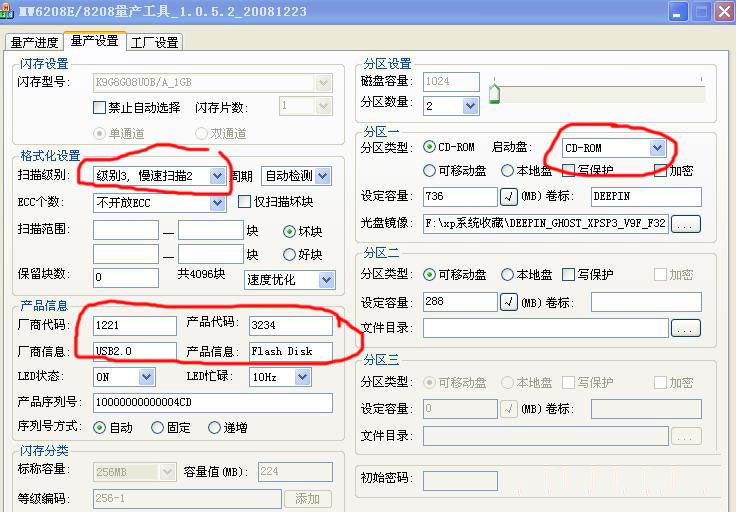Image resolution: width=736 pixels, height=512 pixels.
Task: Select 自动 serial number mode
Action: (99, 428)
